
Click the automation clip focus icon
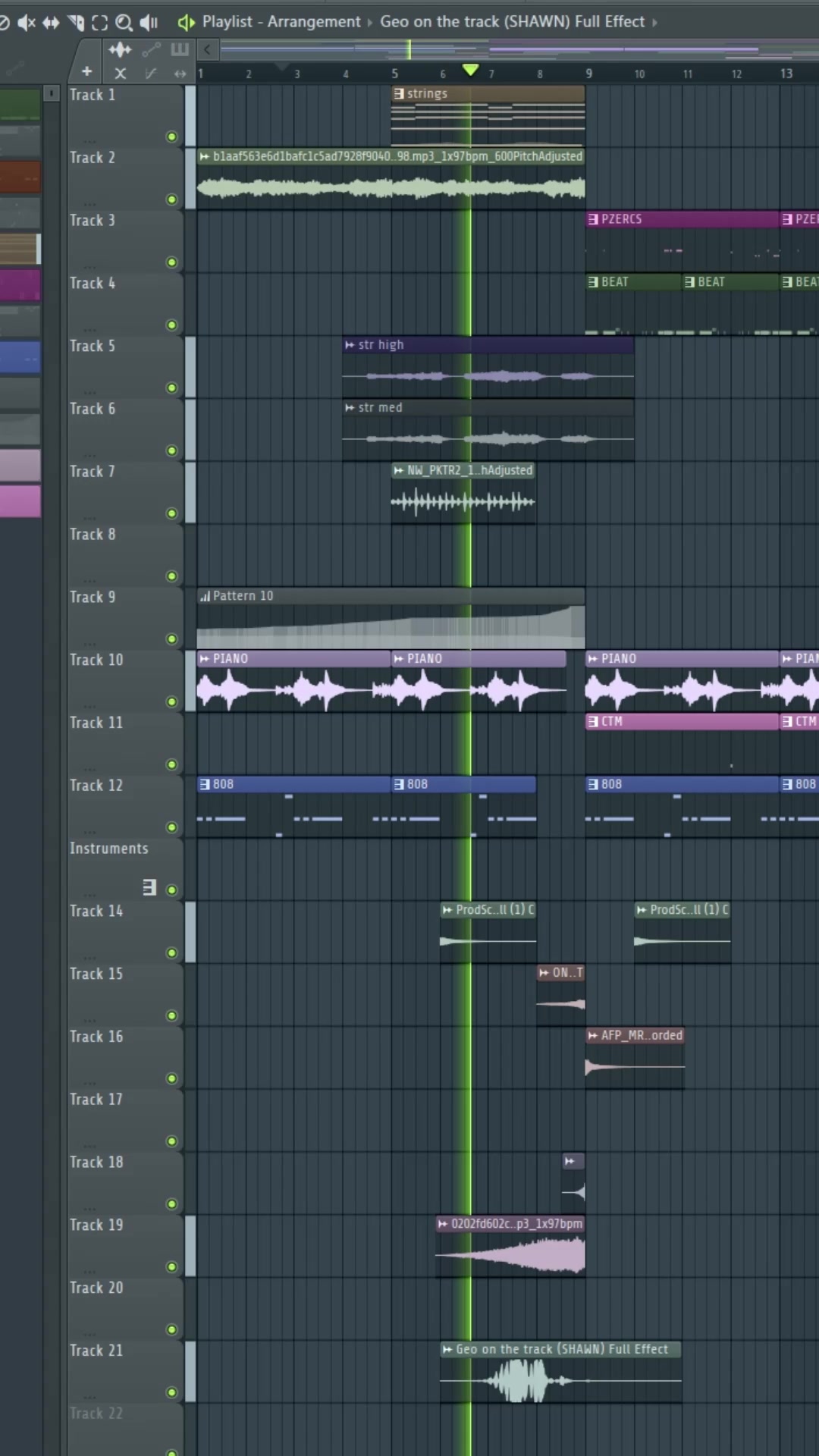(x=151, y=50)
